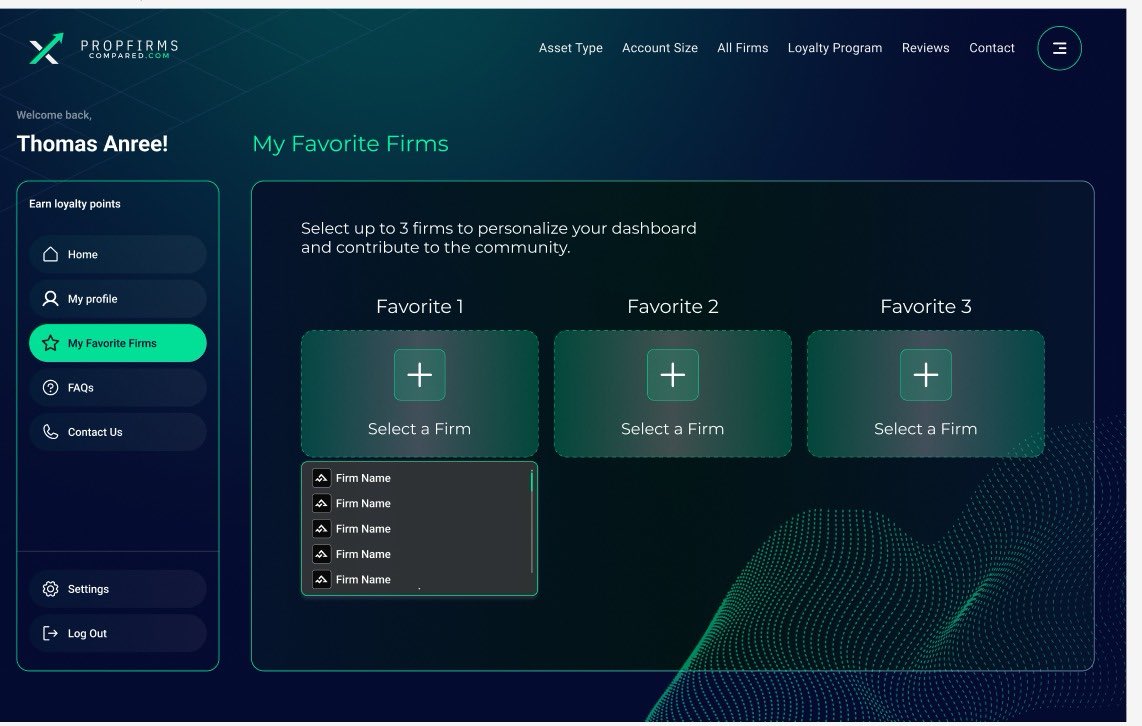Open the Favorite 3 Select a Firm card

926,394
